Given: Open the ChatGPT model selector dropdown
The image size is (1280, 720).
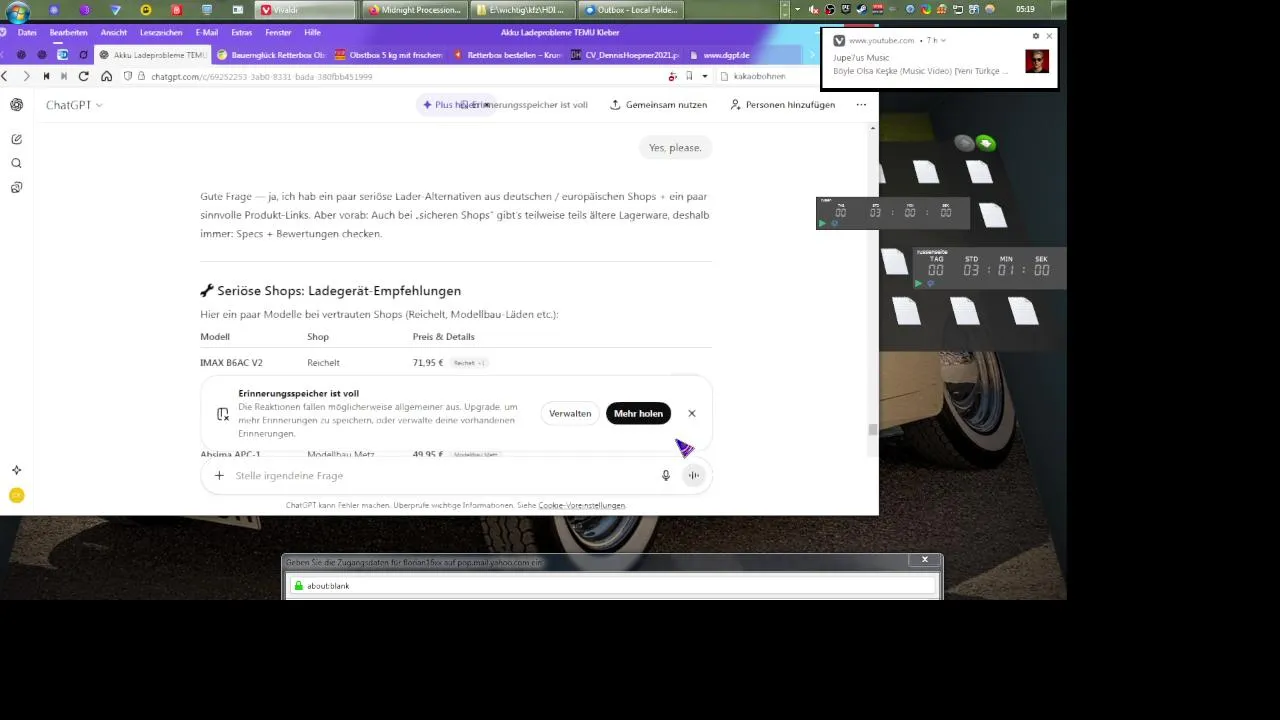Looking at the screenshot, I should point(74,105).
